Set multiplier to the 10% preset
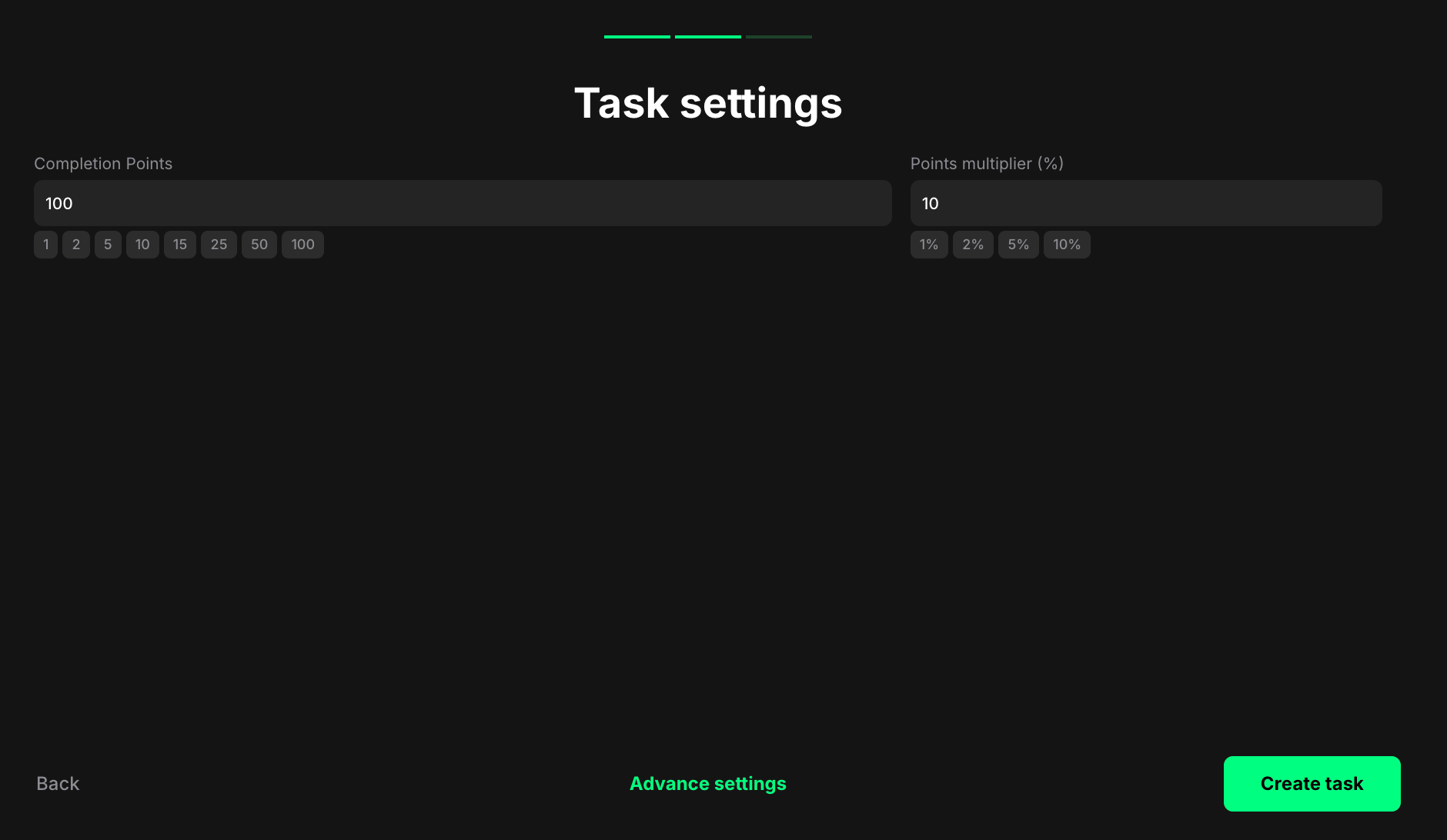Image resolution: width=1447 pixels, height=840 pixels. (x=1067, y=245)
